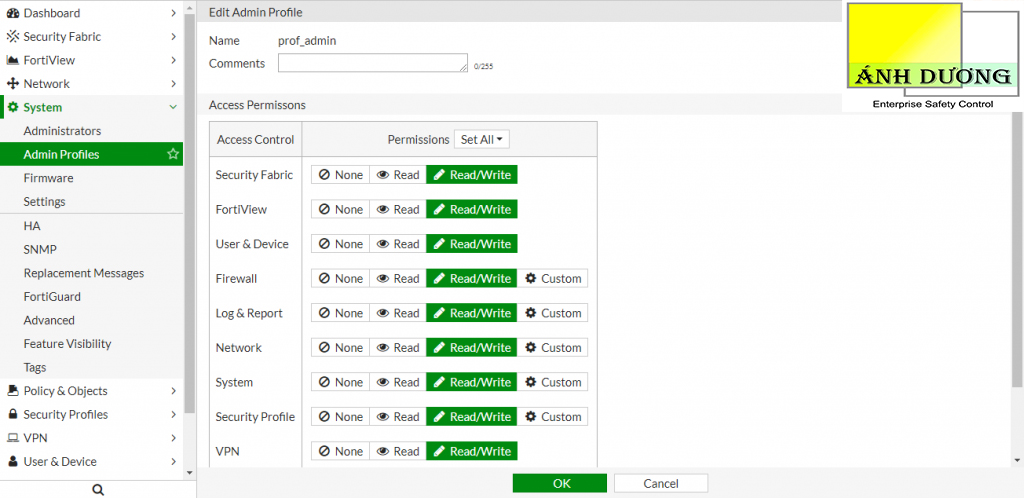
Task: Set User & Device permission to Read
Action: (398, 244)
